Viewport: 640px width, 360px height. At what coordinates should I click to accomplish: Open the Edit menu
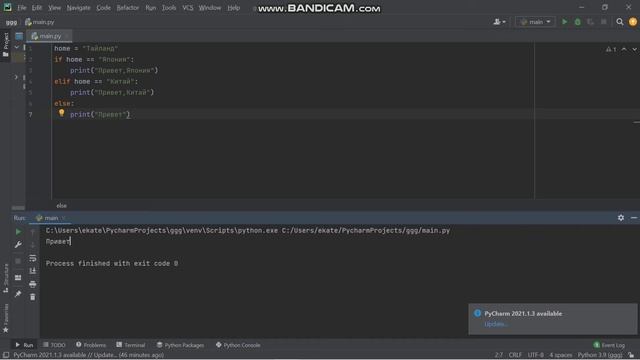tap(37, 8)
